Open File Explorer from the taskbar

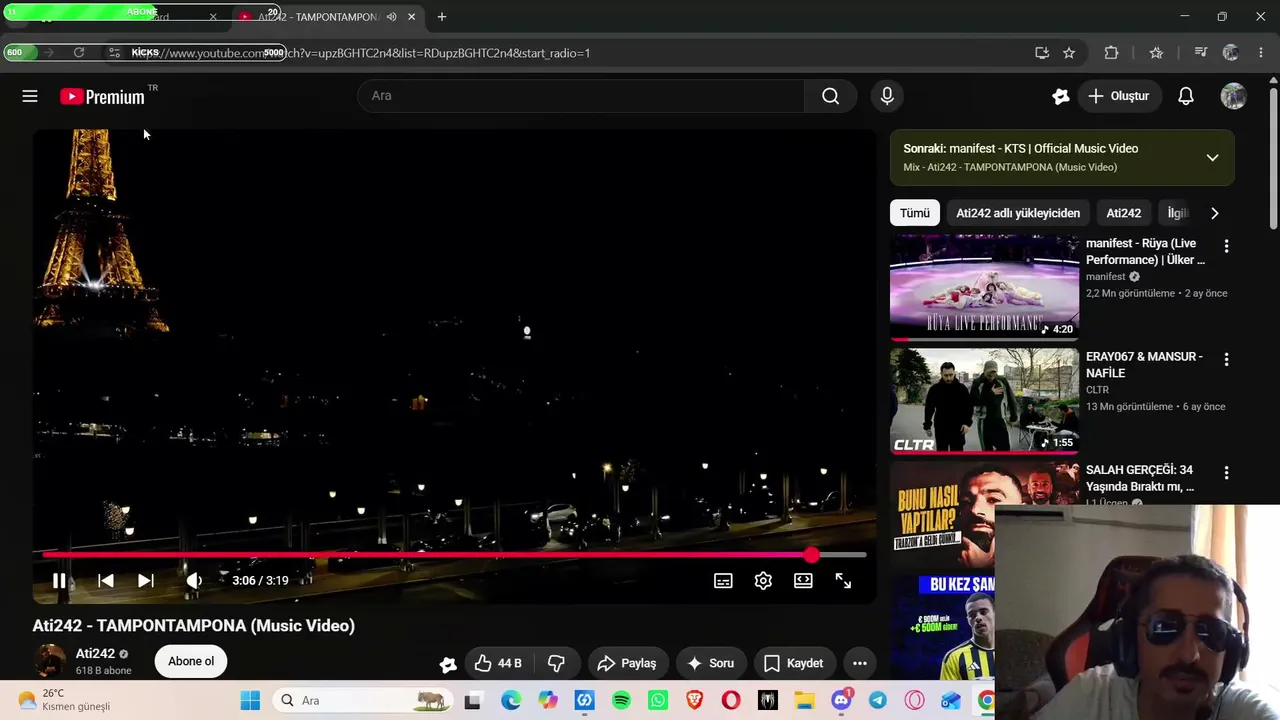pos(804,700)
